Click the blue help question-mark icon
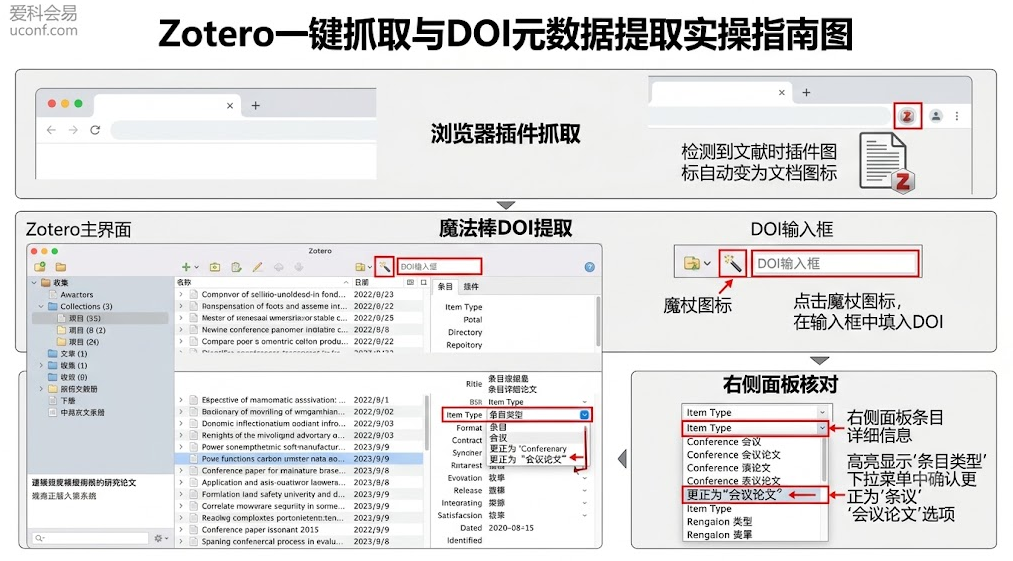The image size is (1013, 561). (589, 267)
